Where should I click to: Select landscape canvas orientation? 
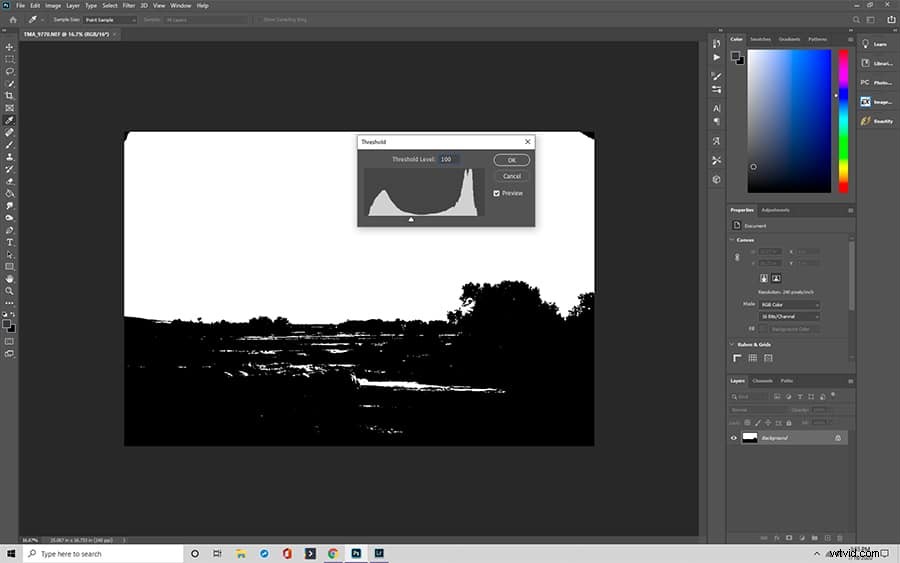click(776, 278)
